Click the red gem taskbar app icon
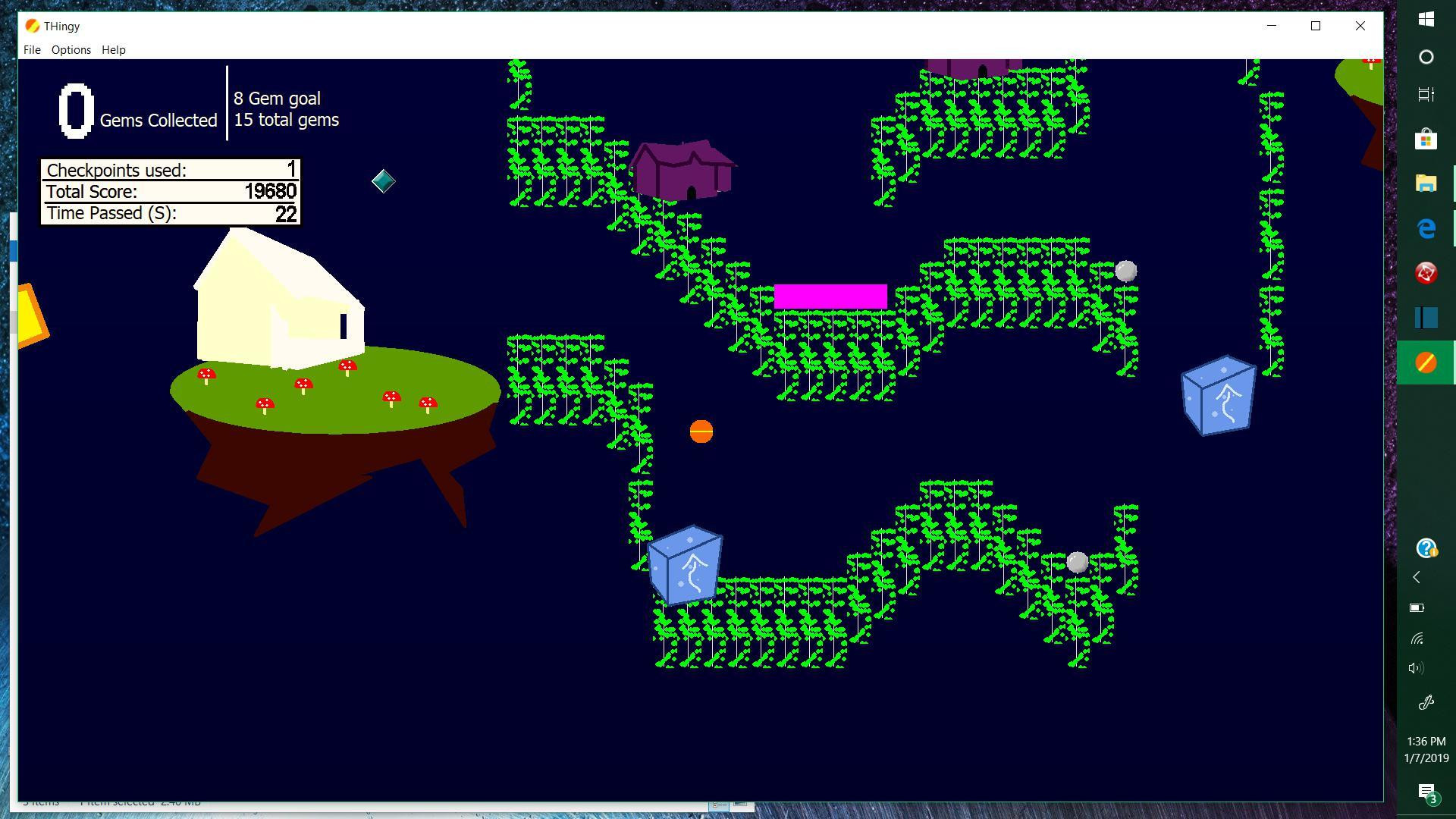The image size is (1456, 819). 1426,273
